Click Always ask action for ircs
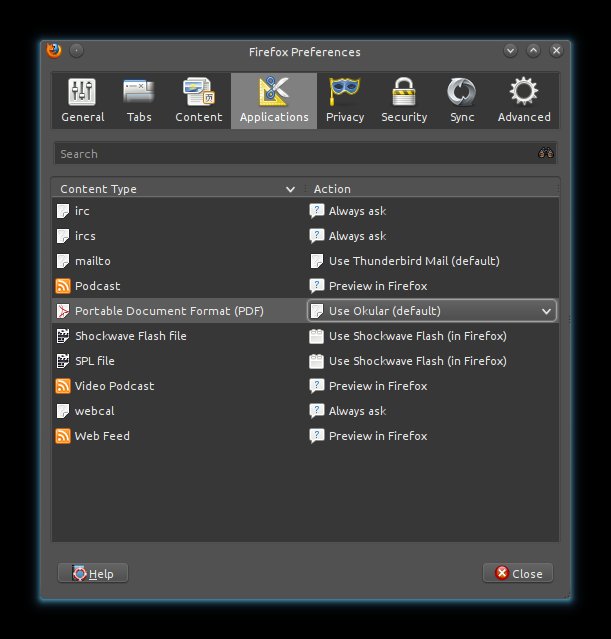 [357, 236]
